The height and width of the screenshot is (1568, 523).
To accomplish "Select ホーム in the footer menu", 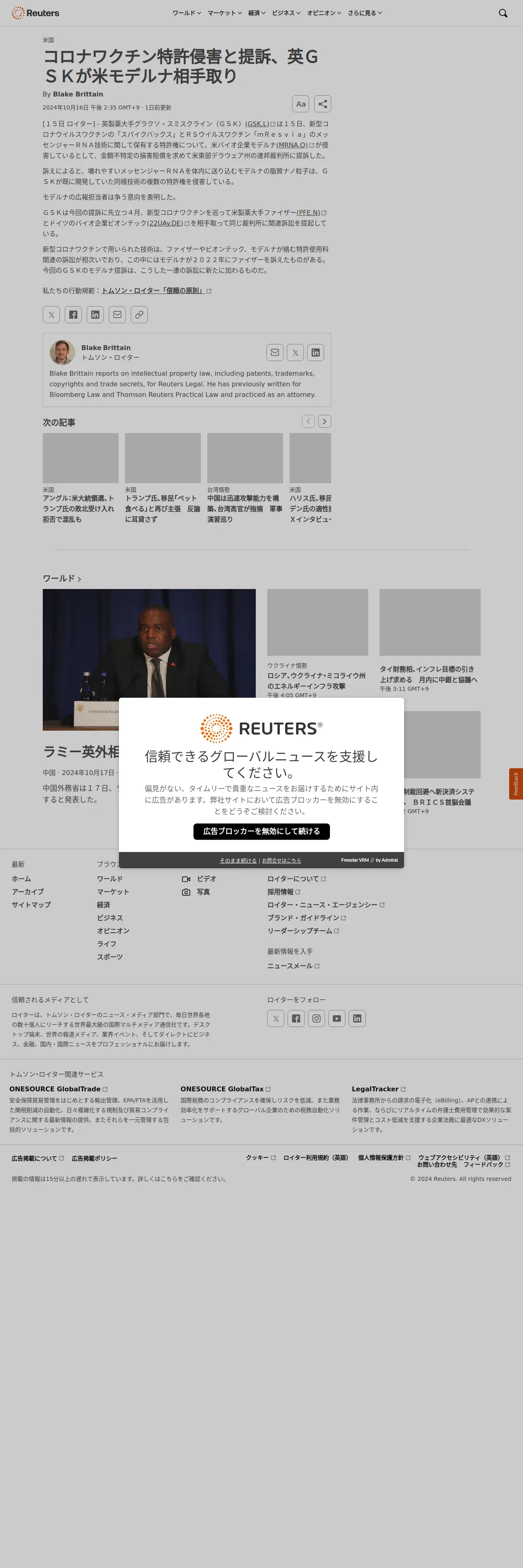I will click(x=21, y=879).
